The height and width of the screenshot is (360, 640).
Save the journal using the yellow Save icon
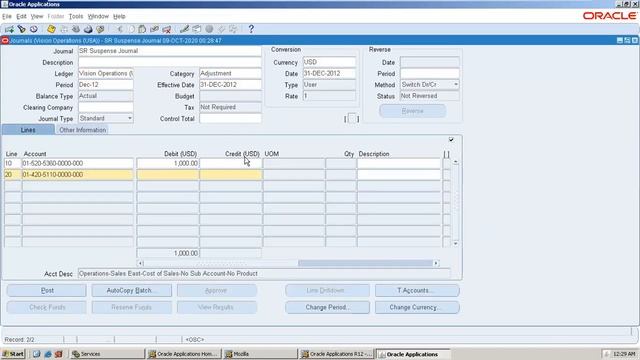51,29
